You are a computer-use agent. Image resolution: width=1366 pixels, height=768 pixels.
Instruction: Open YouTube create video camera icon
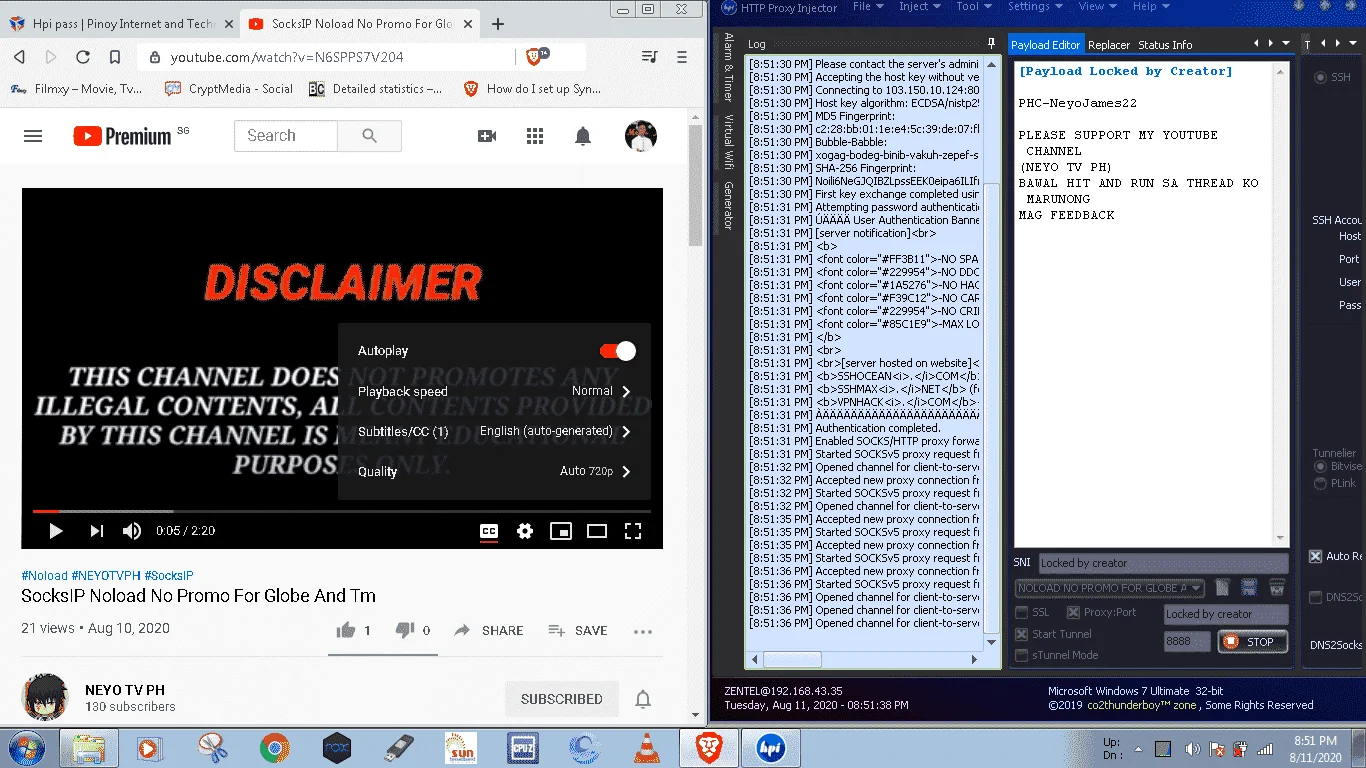pos(487,136)
